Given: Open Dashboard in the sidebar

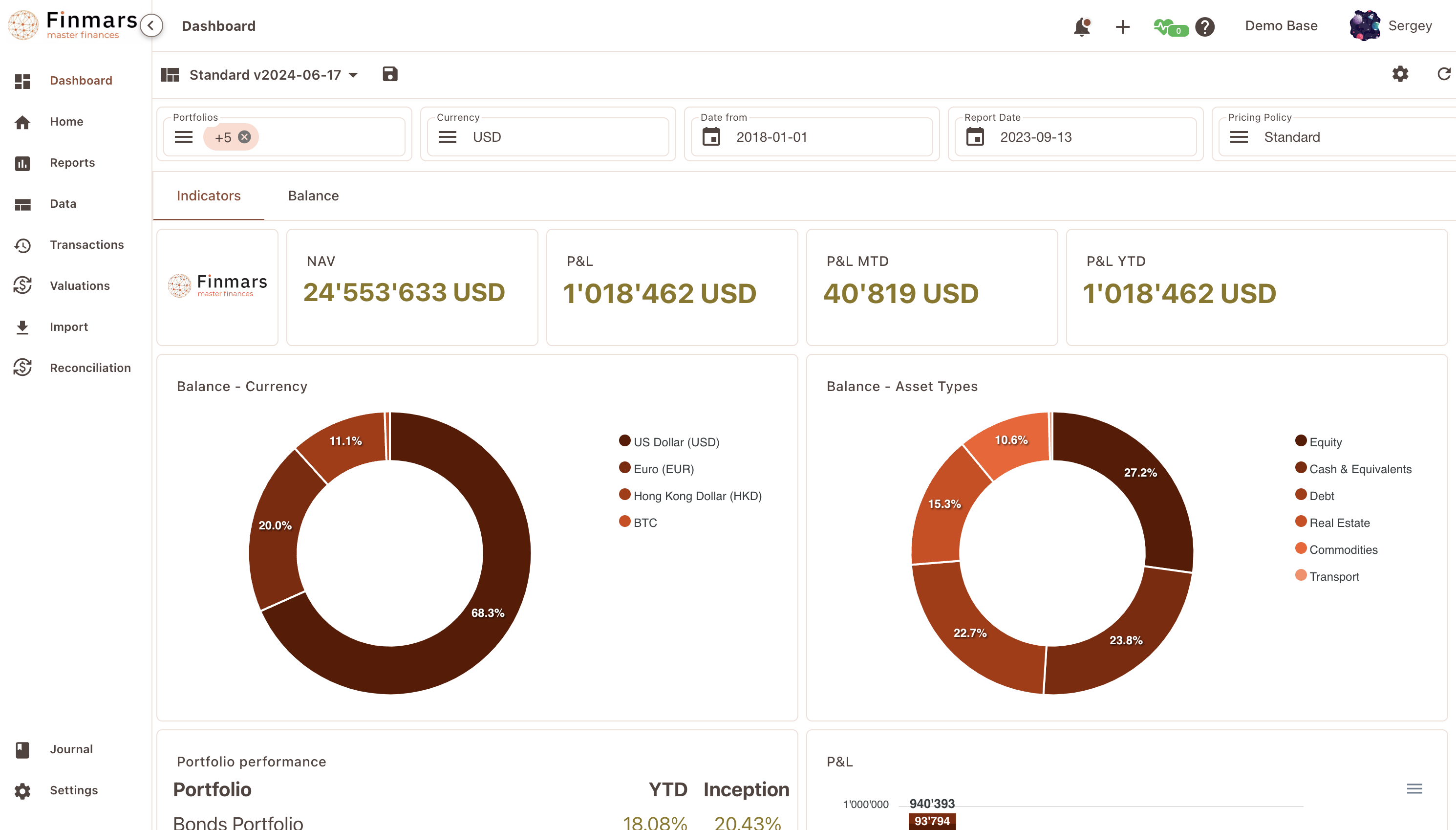Looking at the screenshot, I should pyautogui.click(x=80, y=80).
